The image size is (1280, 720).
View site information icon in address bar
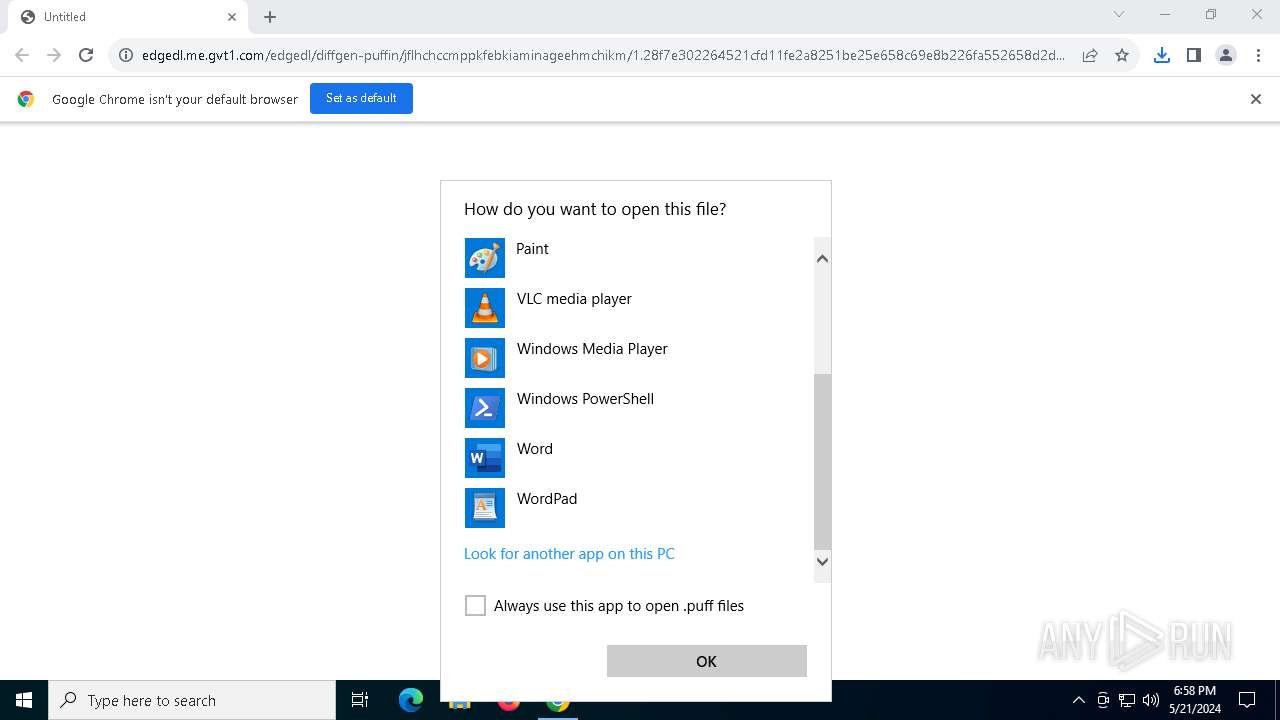tap(126, 55)
